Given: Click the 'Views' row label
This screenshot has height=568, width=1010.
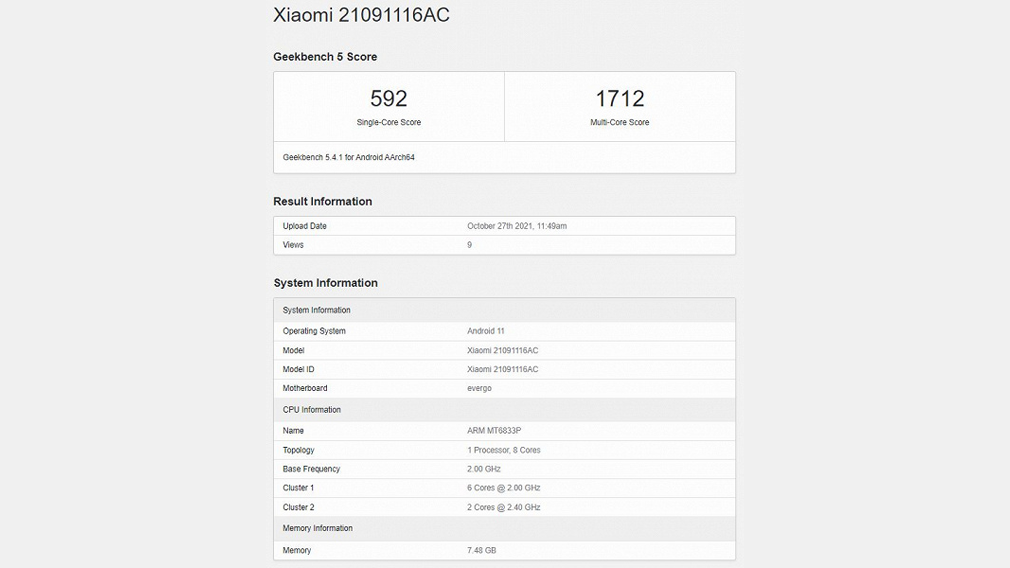Looking at the screenshot, I should 293,245.
